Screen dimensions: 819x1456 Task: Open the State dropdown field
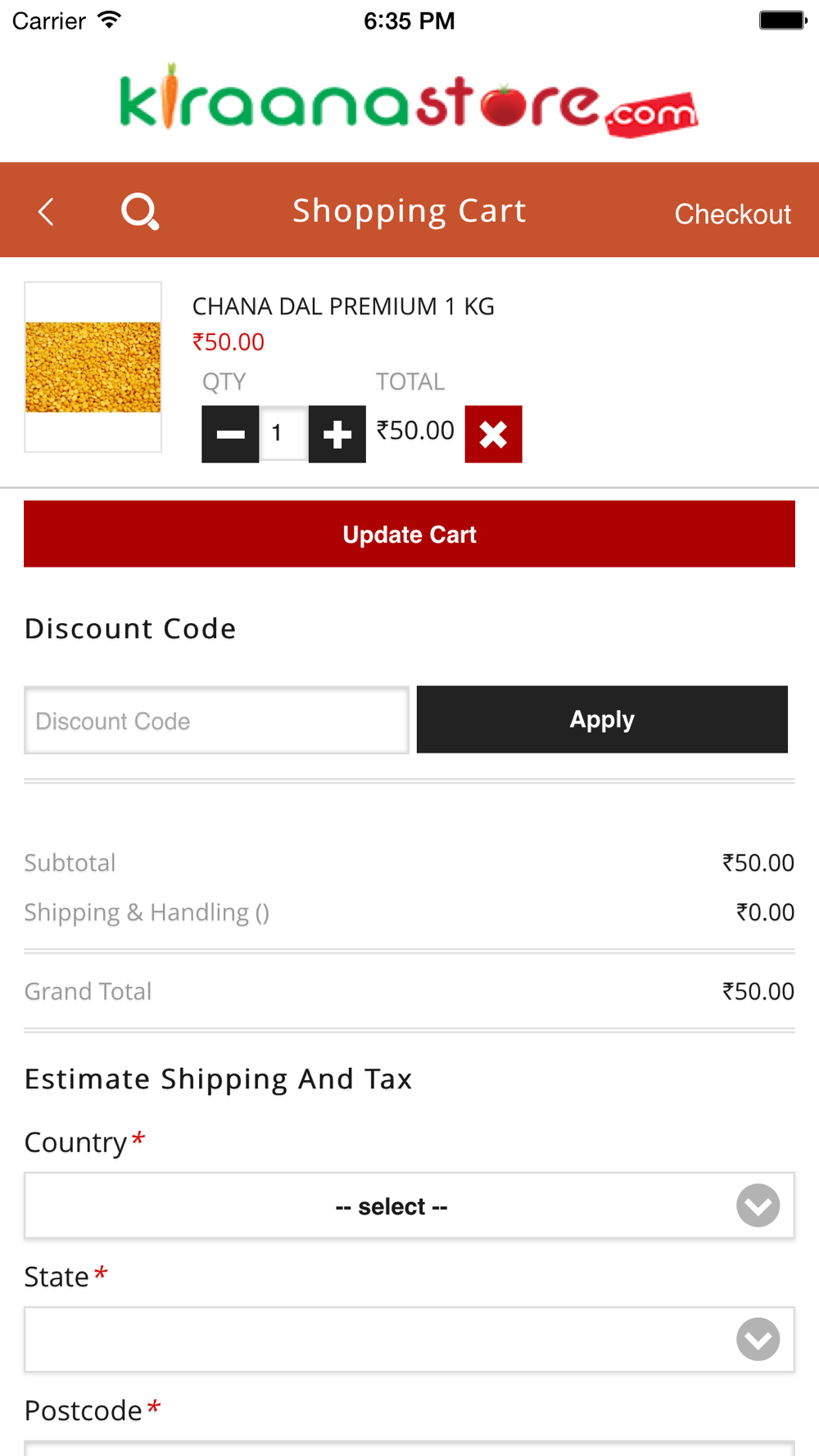point(409,1339)
